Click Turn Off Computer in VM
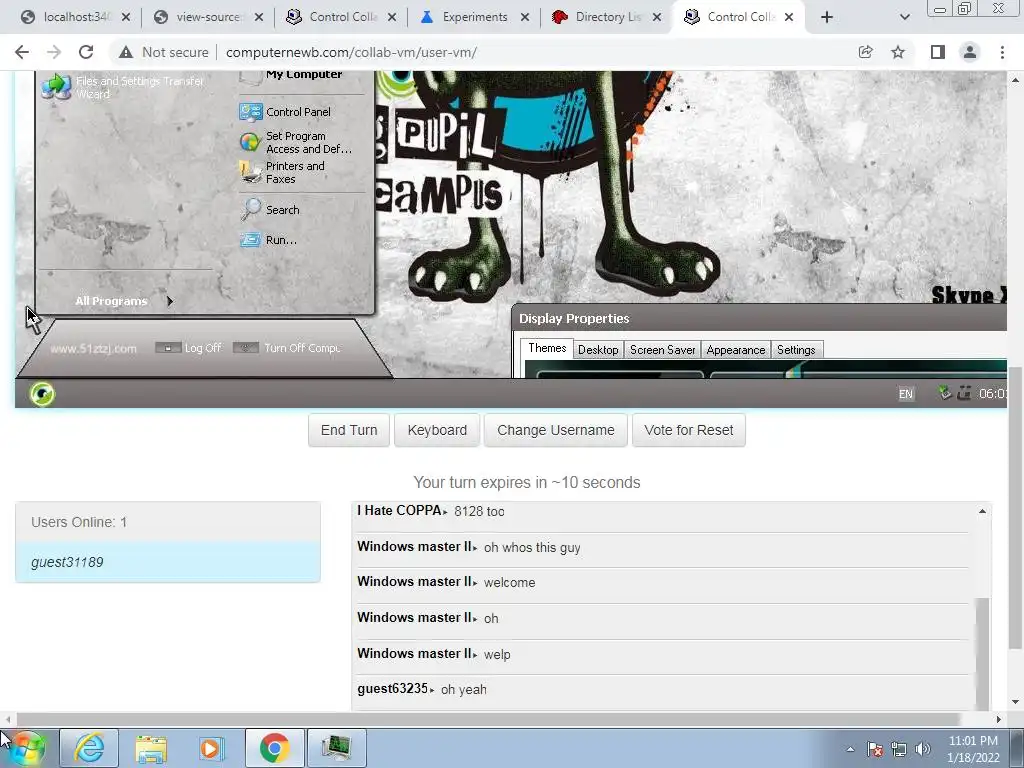The height and width of the screenshot is (768, 1024). pos(287,348)
